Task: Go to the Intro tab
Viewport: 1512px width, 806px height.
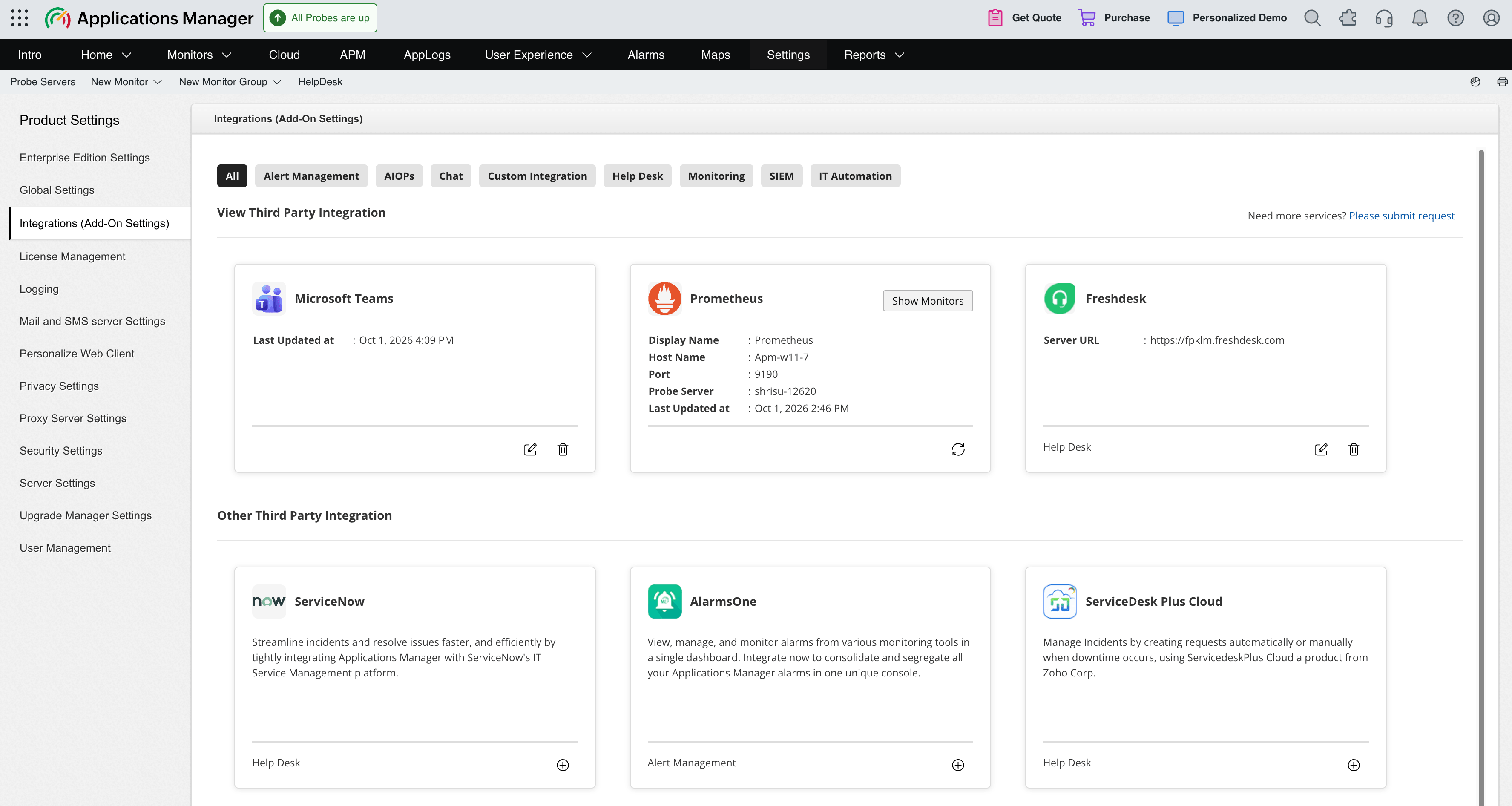Action: click(x=30, y=55)
